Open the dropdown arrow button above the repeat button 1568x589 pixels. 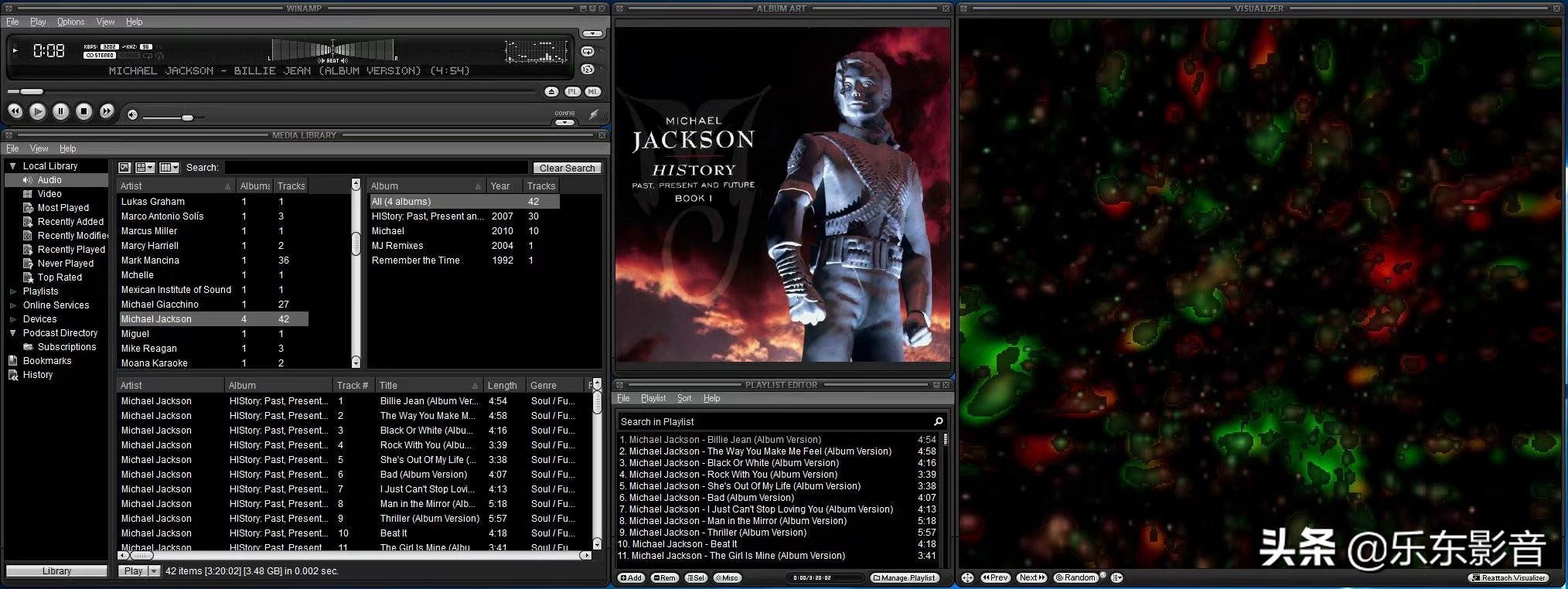(x=592, y=34)
